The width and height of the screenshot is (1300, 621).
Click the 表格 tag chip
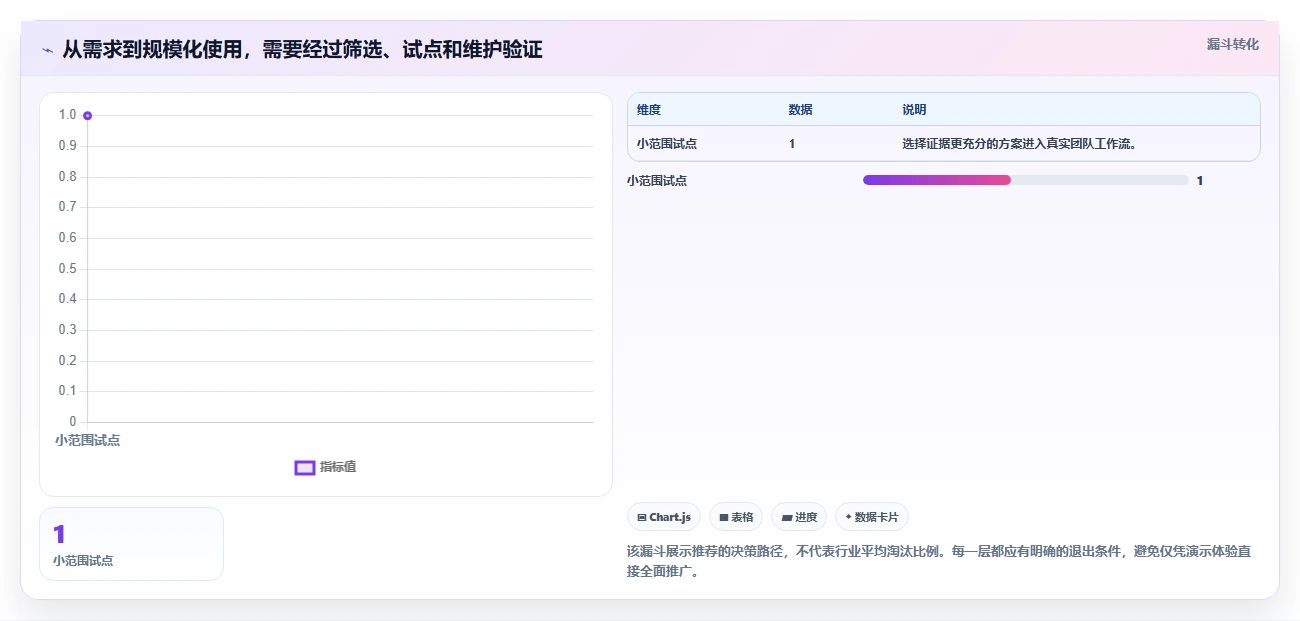click(x=736, y=517)
